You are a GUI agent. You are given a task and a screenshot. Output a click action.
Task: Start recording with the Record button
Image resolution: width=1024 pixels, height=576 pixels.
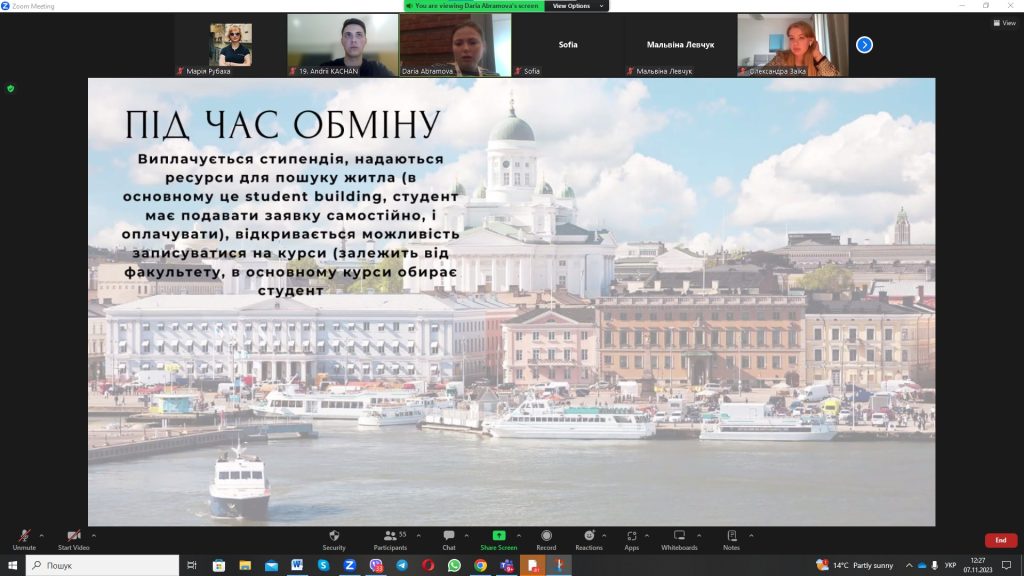546,539
